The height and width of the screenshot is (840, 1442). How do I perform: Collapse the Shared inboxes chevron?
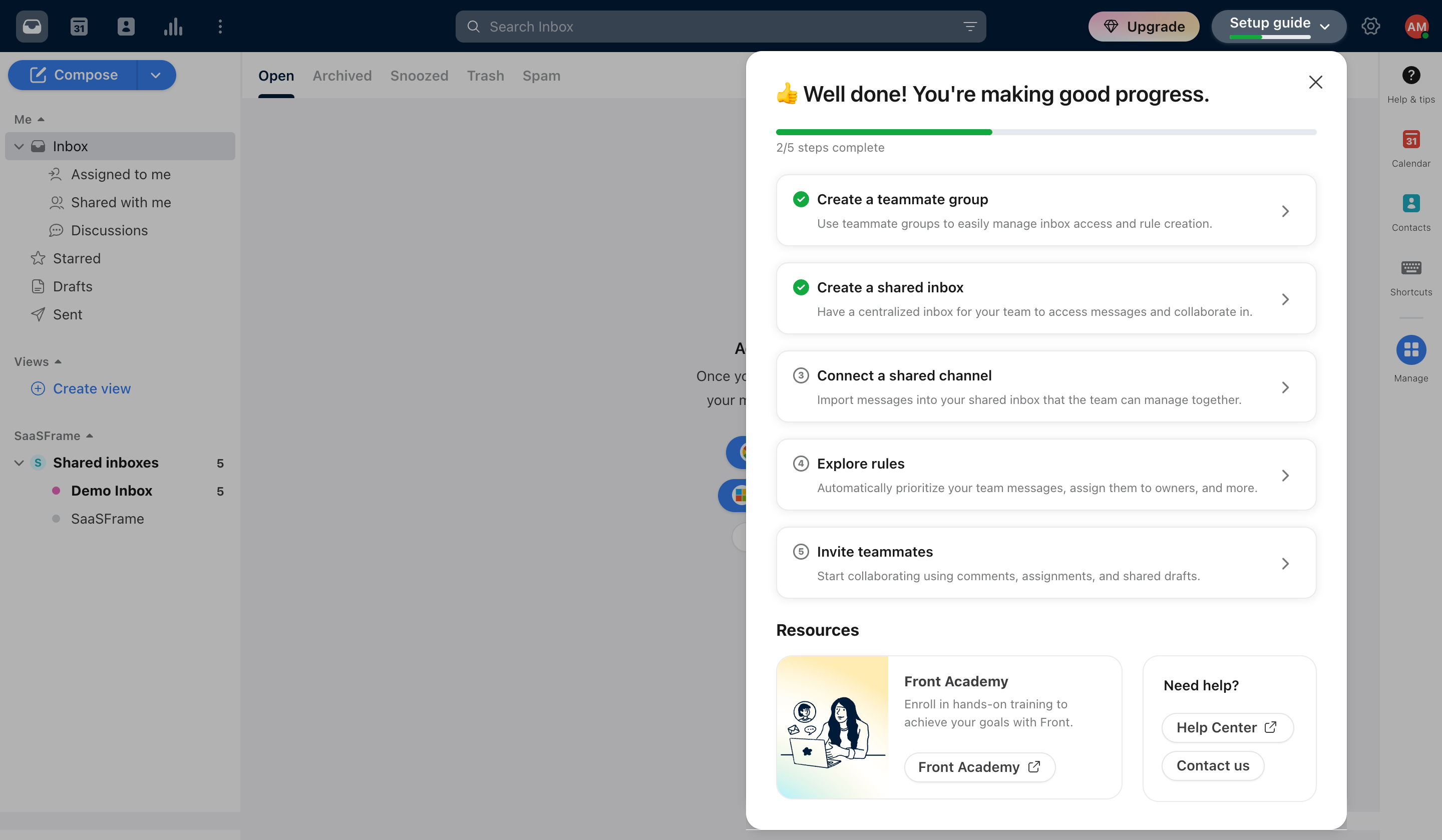[x=19, y=463]
